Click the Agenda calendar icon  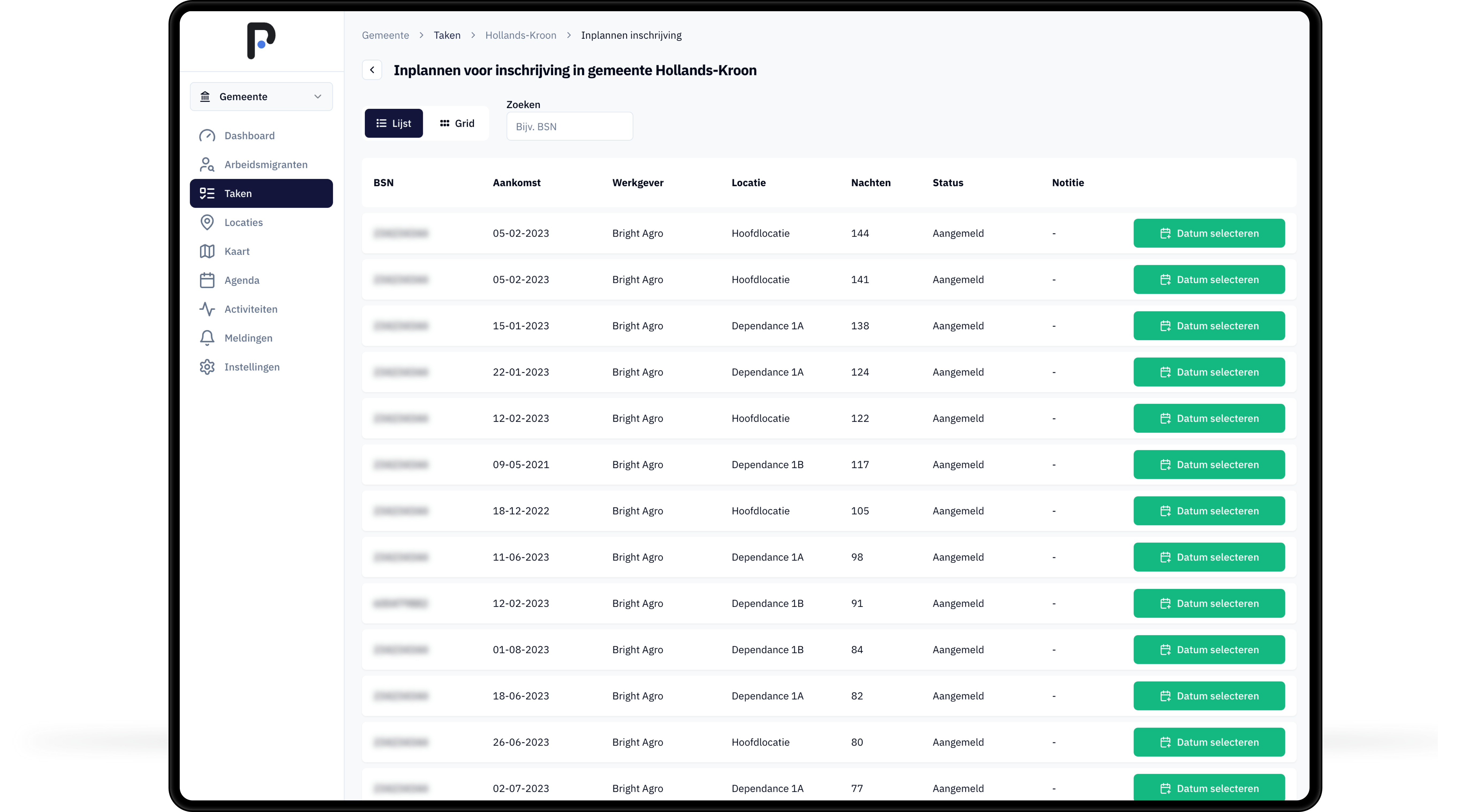point(207,280)
